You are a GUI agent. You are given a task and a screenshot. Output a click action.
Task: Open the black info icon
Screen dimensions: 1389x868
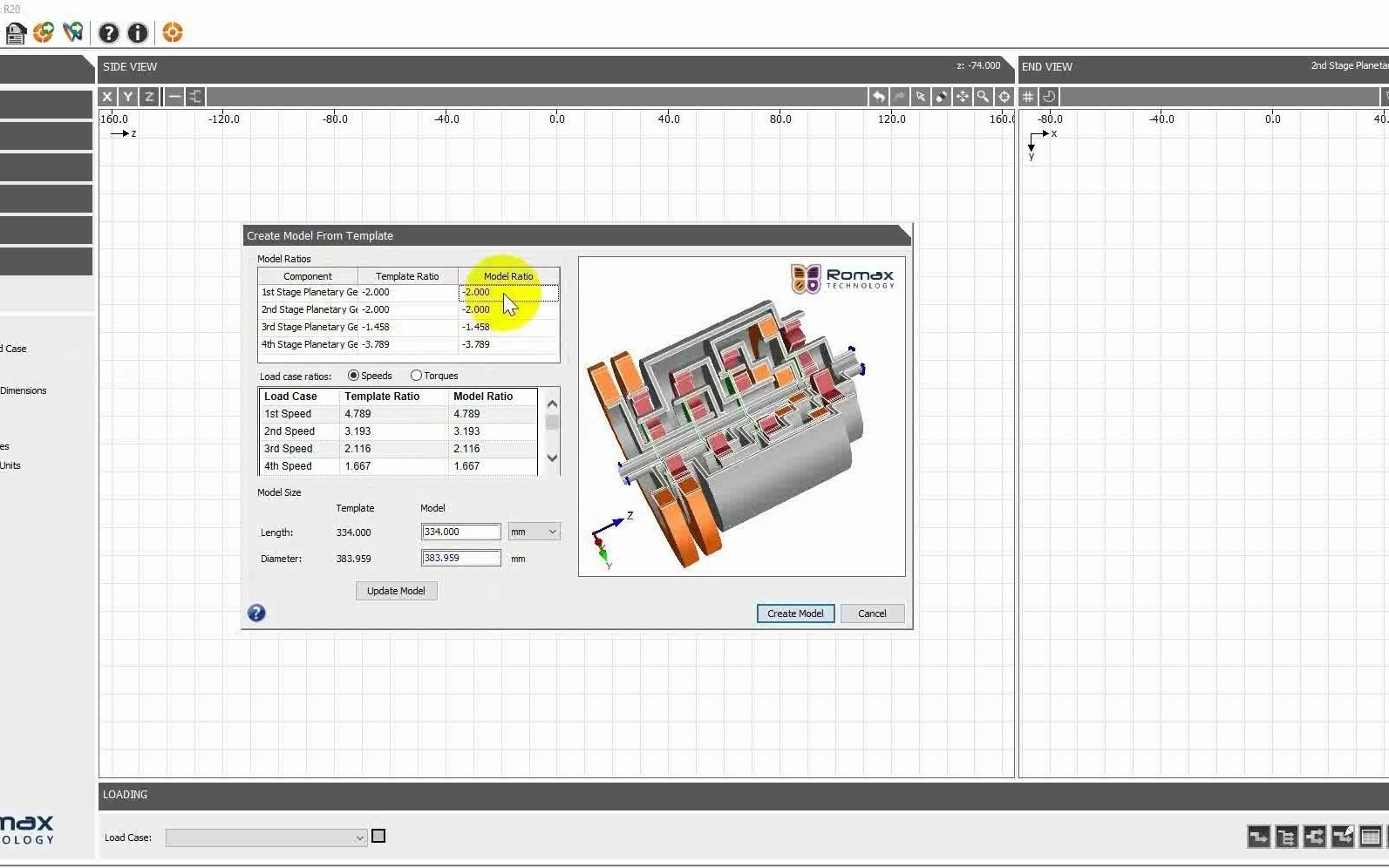pos(138,33)
